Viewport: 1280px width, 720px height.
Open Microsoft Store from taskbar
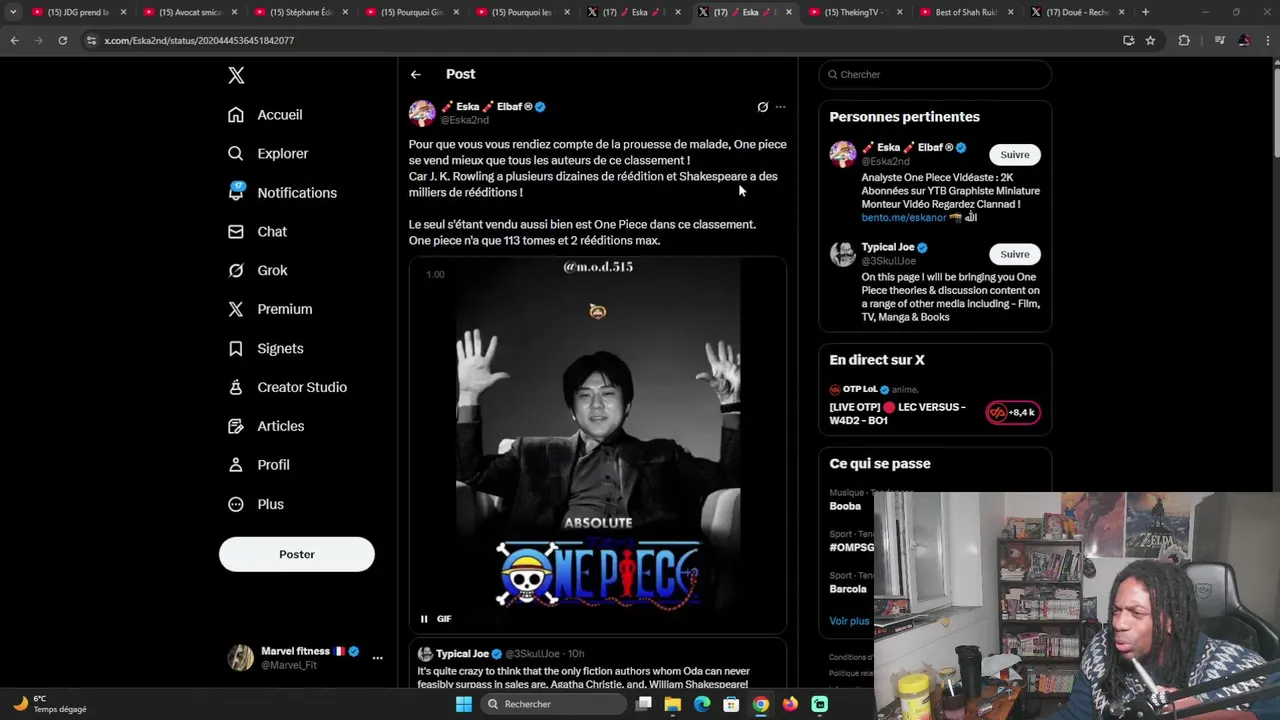click(731, 704)
